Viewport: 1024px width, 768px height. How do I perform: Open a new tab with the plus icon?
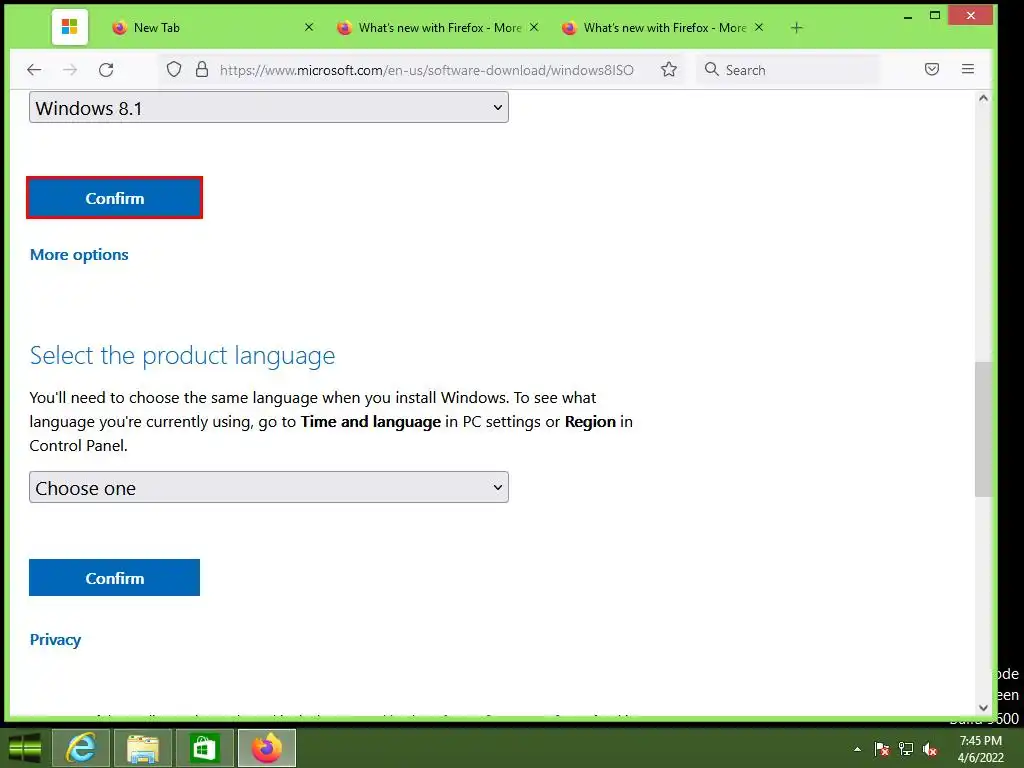point(796,27)
